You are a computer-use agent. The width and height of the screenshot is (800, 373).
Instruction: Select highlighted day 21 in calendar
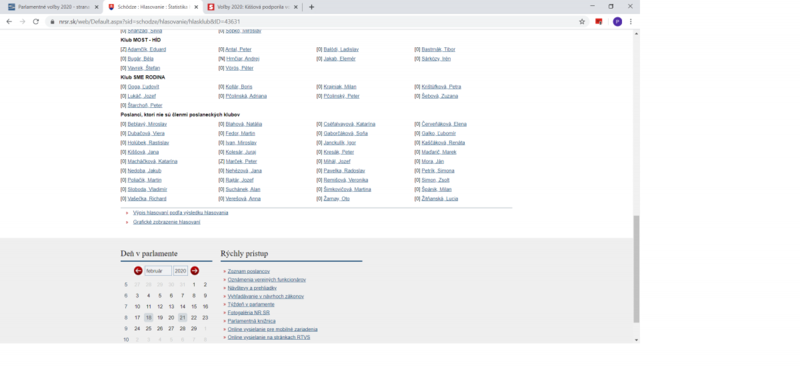[x=183, y=317]
